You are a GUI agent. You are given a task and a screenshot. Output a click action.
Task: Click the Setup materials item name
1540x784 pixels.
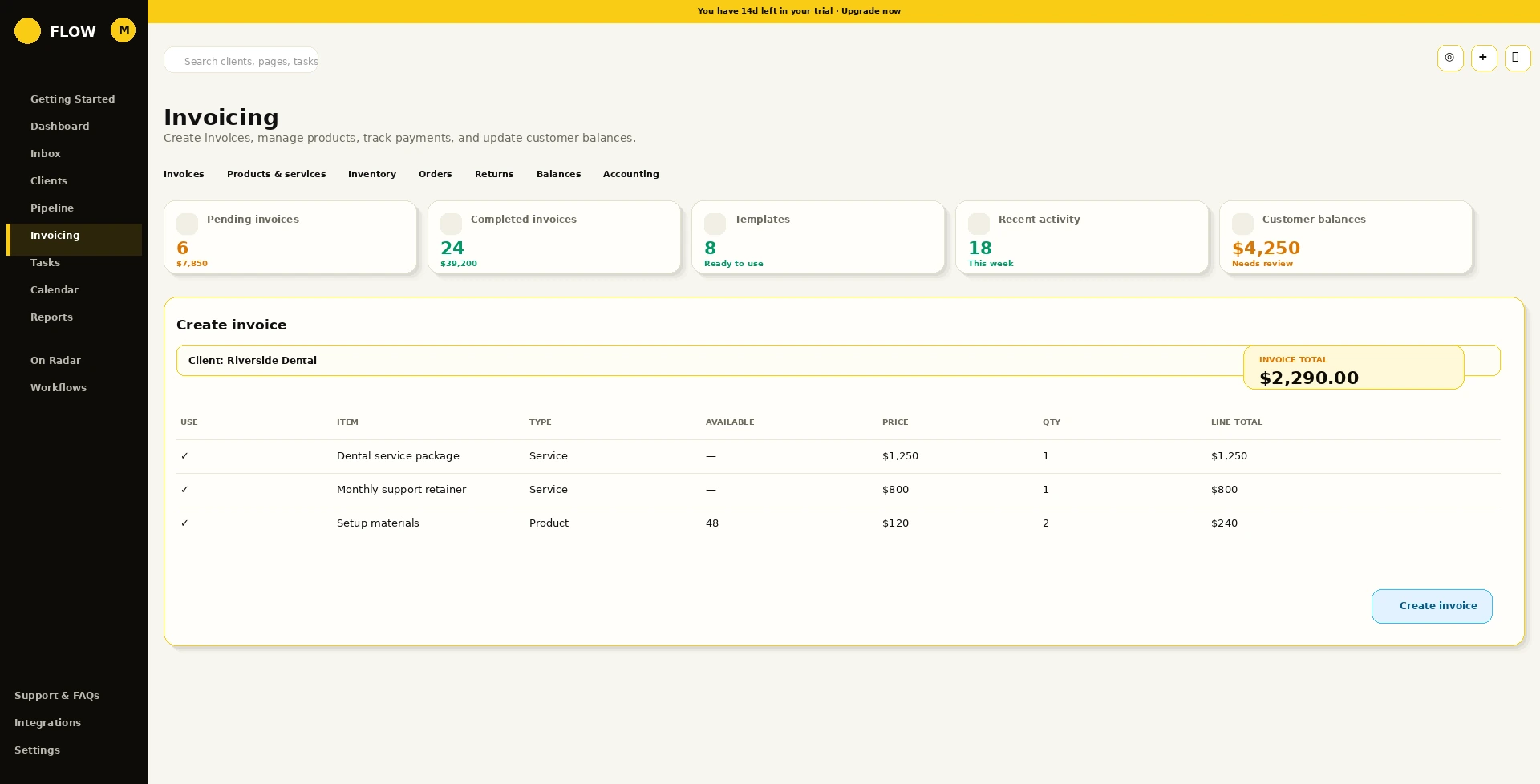tap(379, 523)
